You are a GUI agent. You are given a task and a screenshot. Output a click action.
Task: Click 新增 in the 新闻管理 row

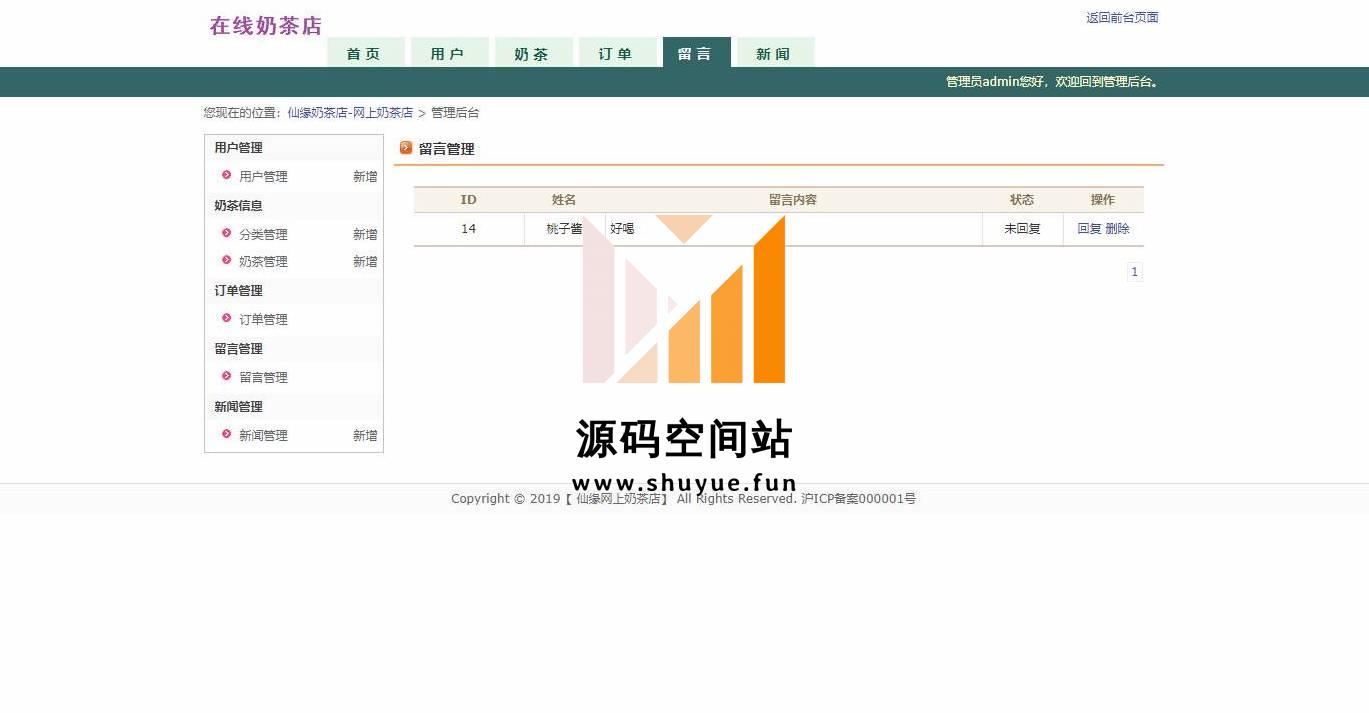click(365, 435)
